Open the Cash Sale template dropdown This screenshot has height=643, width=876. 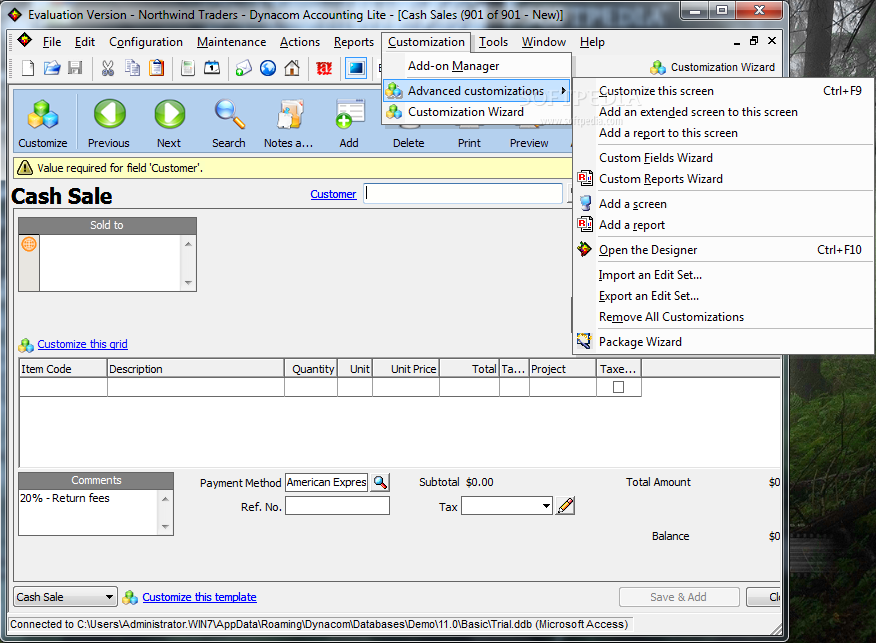(x=109, y=597)
